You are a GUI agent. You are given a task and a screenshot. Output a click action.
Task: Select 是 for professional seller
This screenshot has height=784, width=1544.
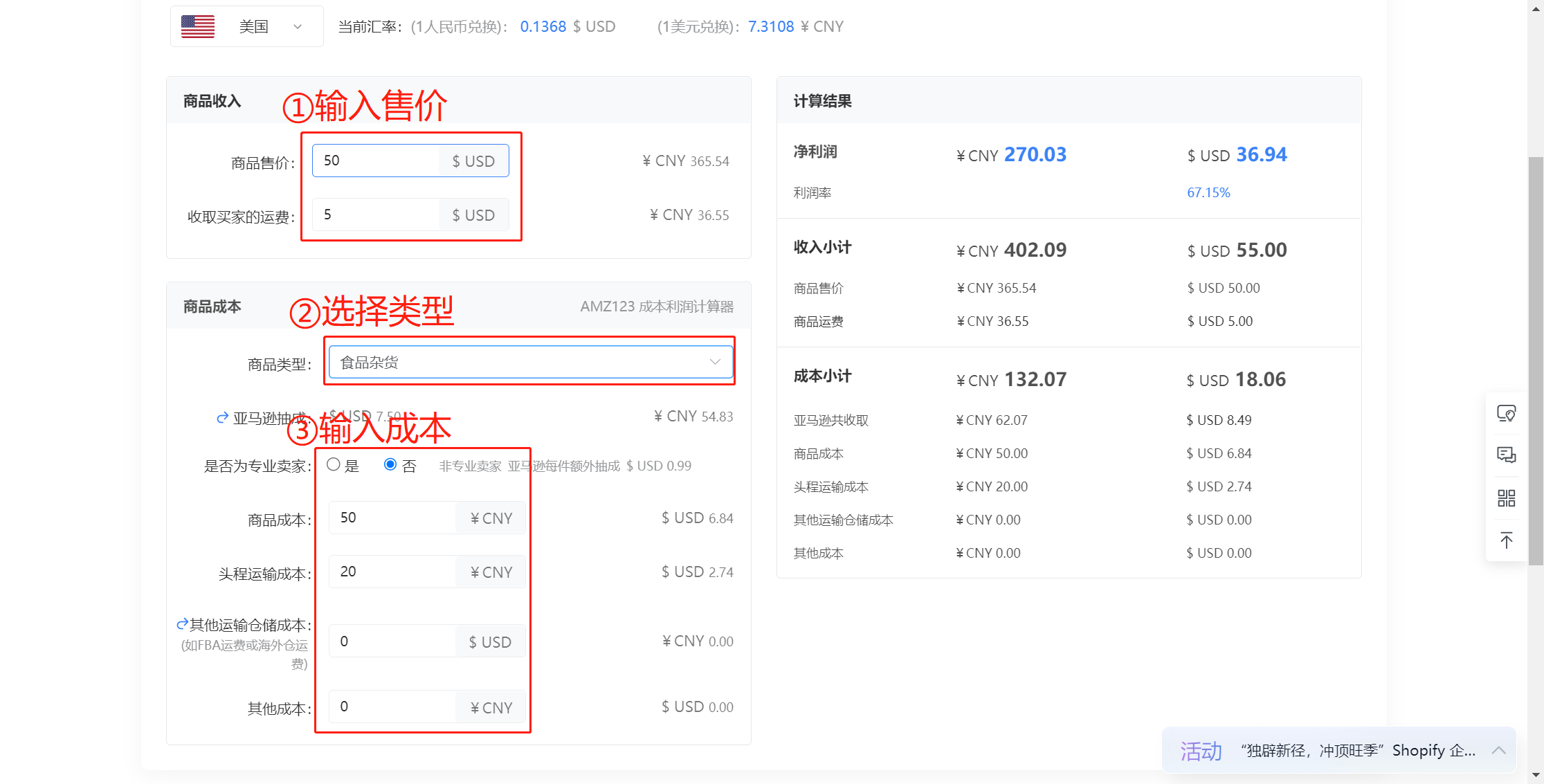(334, 465)
